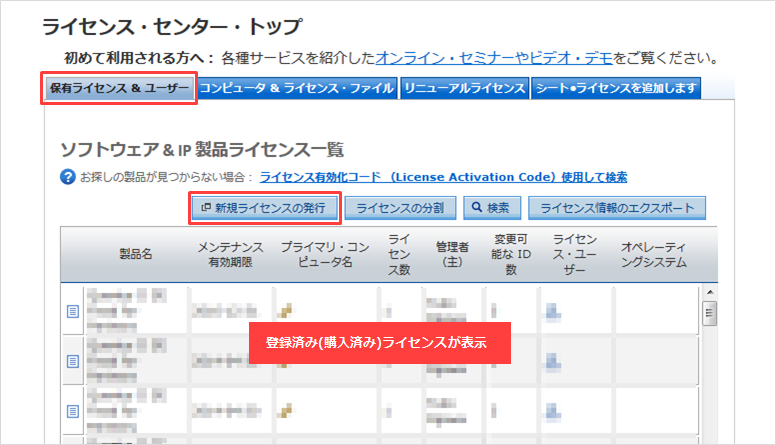Click the ライセンスの分割 button
776x445 pixels.
pos(400,208)
